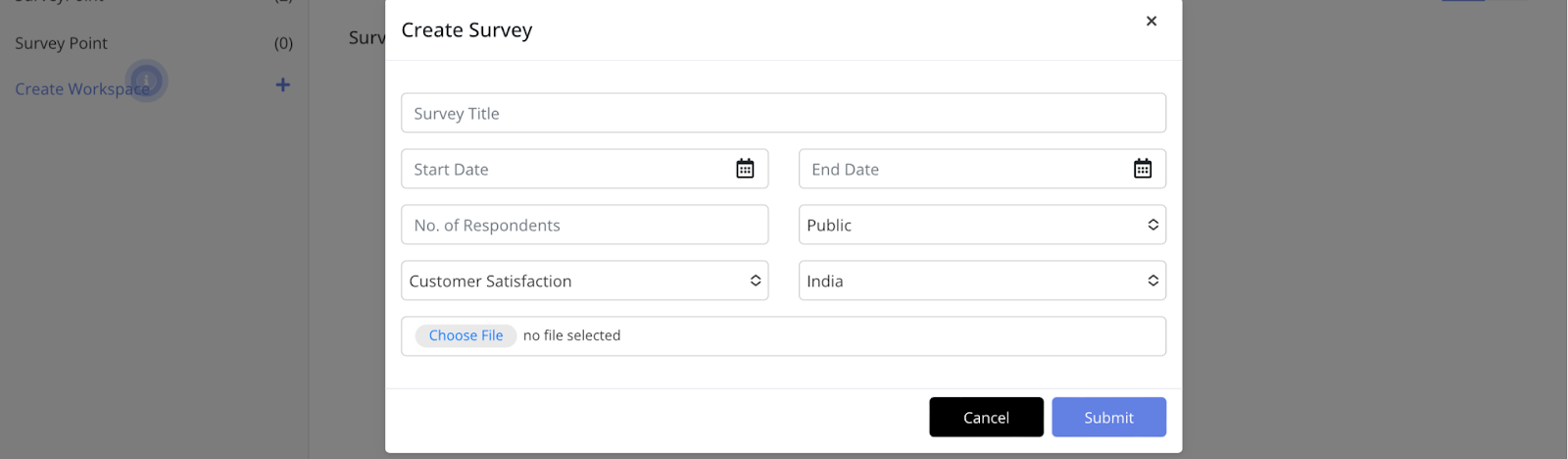
Task: Click the (0) count next to Survey Point
Action: (x=283, y=43)
